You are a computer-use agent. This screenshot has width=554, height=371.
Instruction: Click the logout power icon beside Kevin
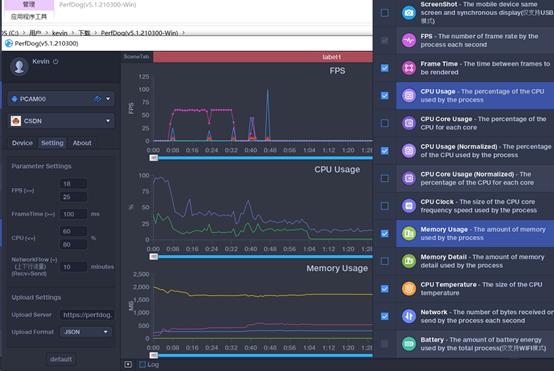point(55,61)
